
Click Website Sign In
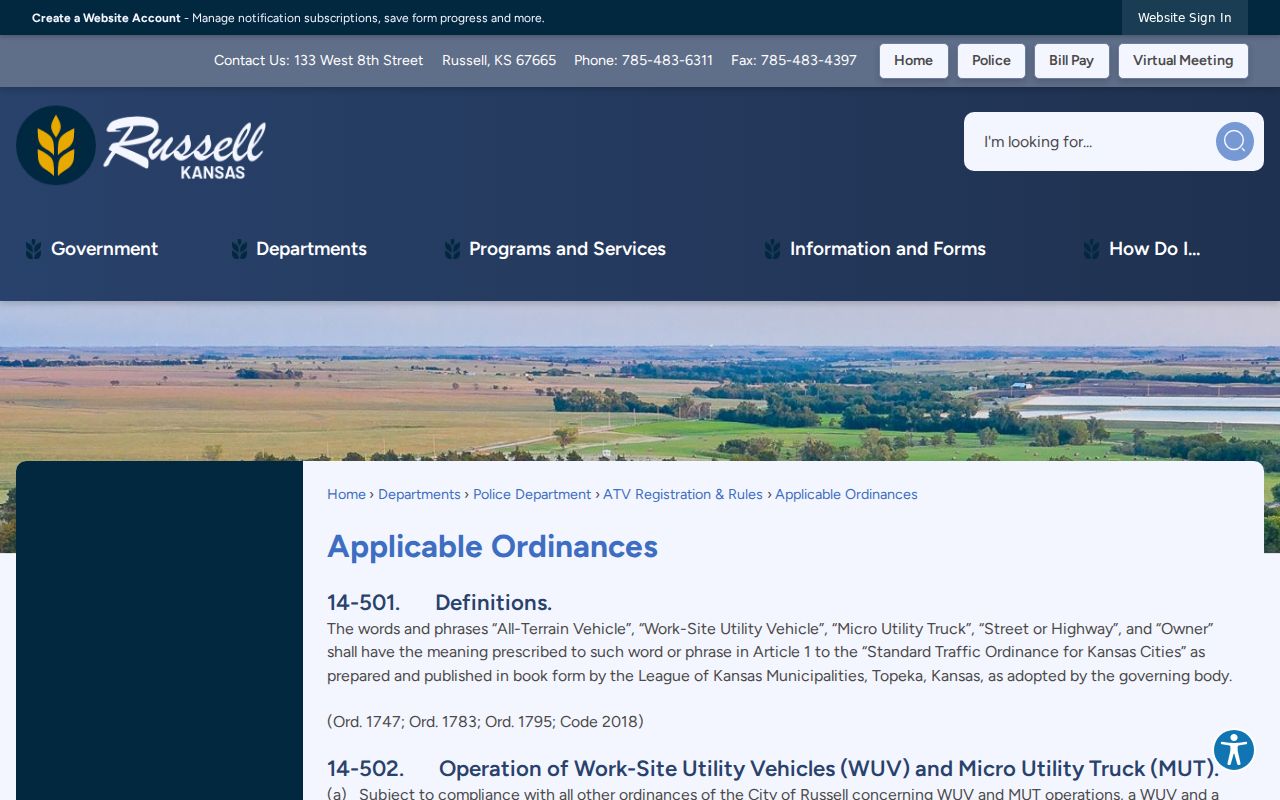(x=1184, y=18)
